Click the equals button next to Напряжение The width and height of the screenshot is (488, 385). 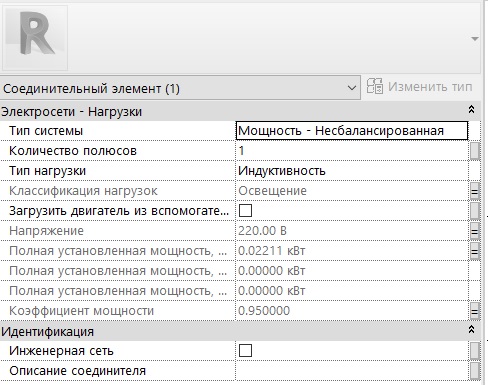click(474, 231)
